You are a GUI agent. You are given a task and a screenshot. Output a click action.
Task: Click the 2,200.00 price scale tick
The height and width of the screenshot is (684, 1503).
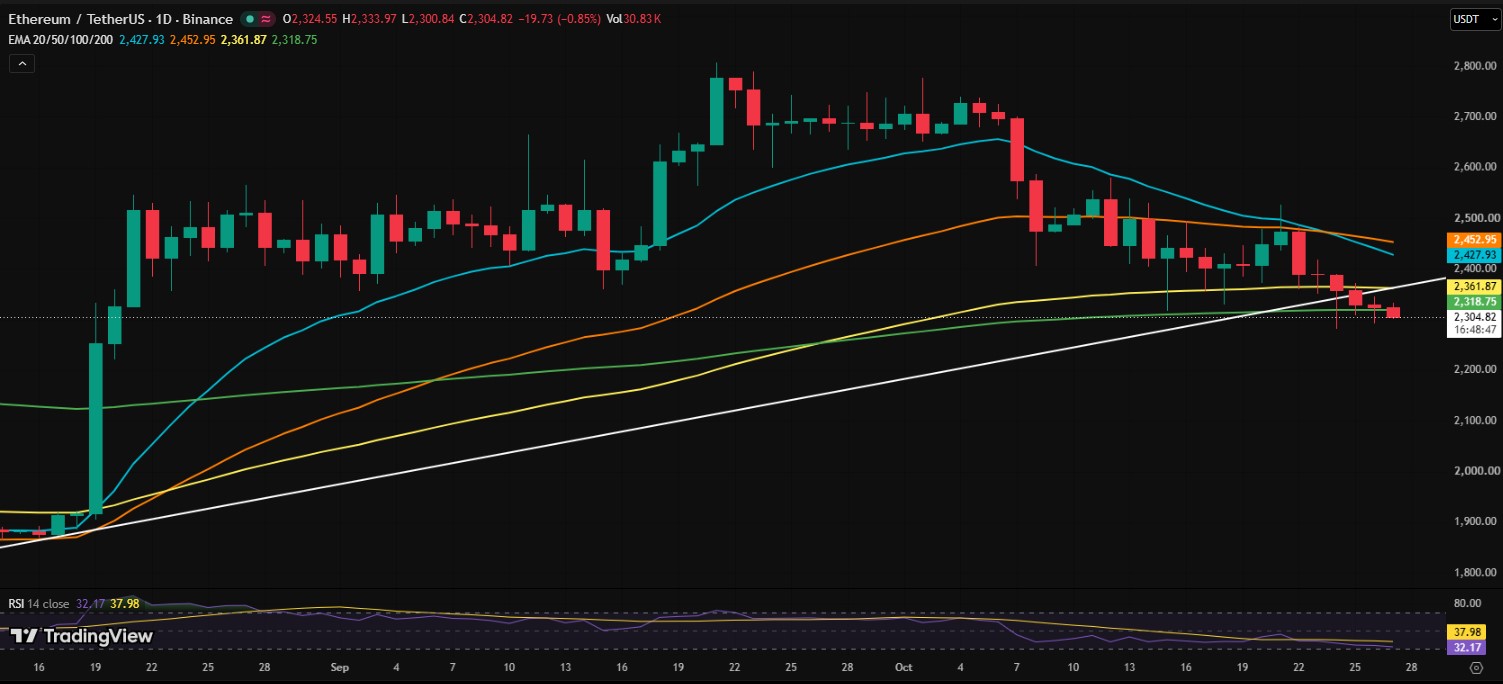(1473, 370)
